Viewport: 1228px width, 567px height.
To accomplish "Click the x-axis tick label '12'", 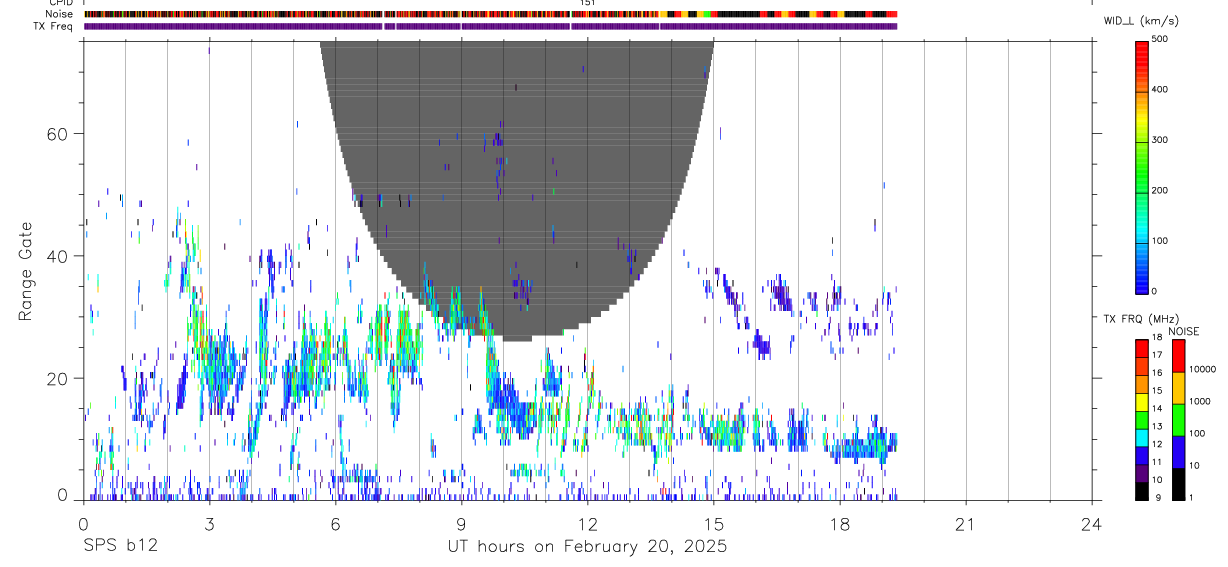I will (588, 523).
